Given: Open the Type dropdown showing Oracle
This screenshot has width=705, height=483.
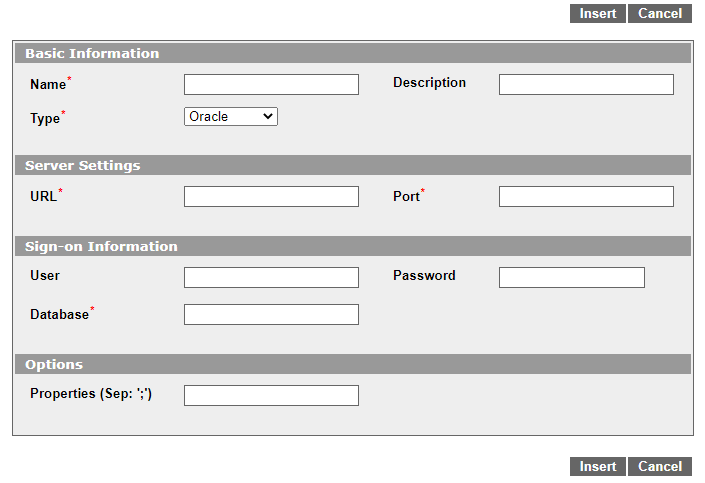Looking at the screenshot, I should (x=231, y=116).
